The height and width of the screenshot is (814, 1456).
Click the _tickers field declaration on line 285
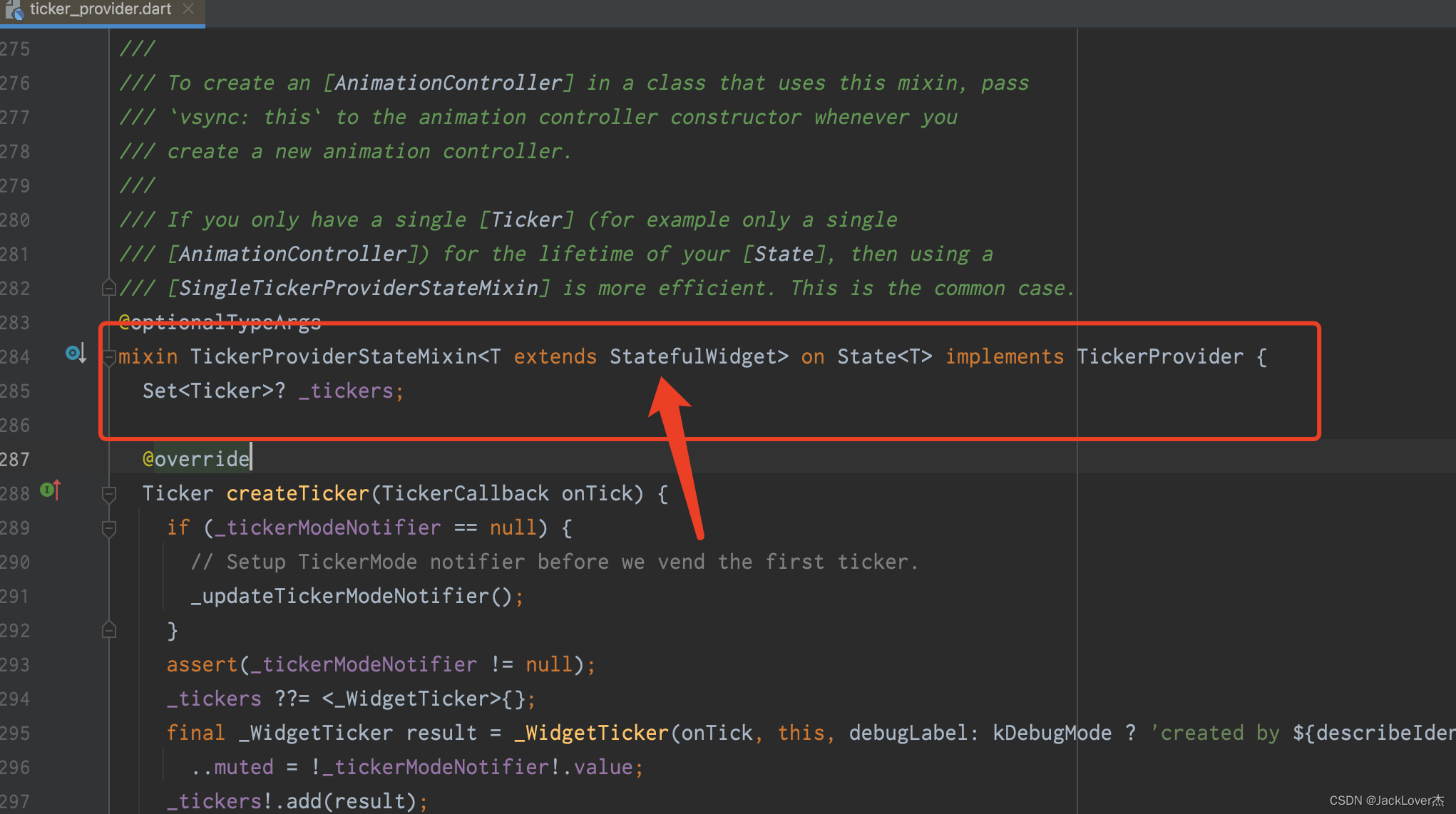(x=346, y=391)
